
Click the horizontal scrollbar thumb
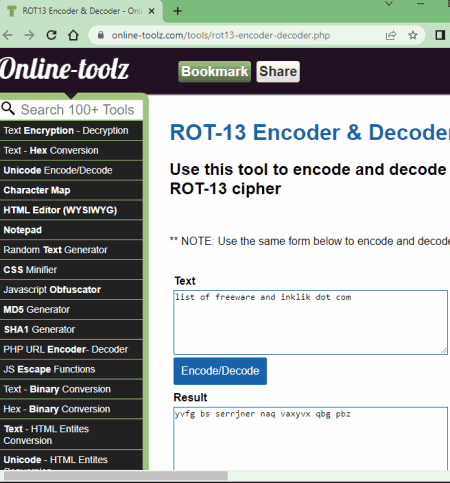point(116,476)
